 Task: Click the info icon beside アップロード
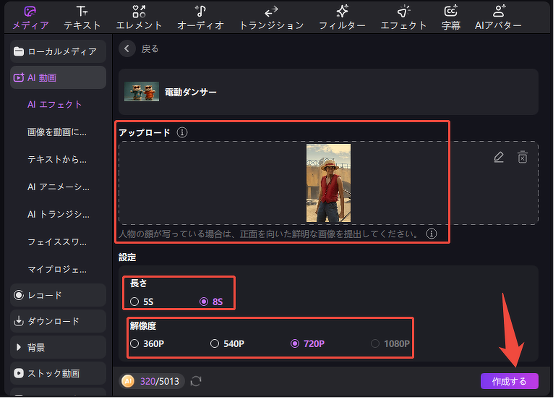pyautogui.click(x=182, y=133)
